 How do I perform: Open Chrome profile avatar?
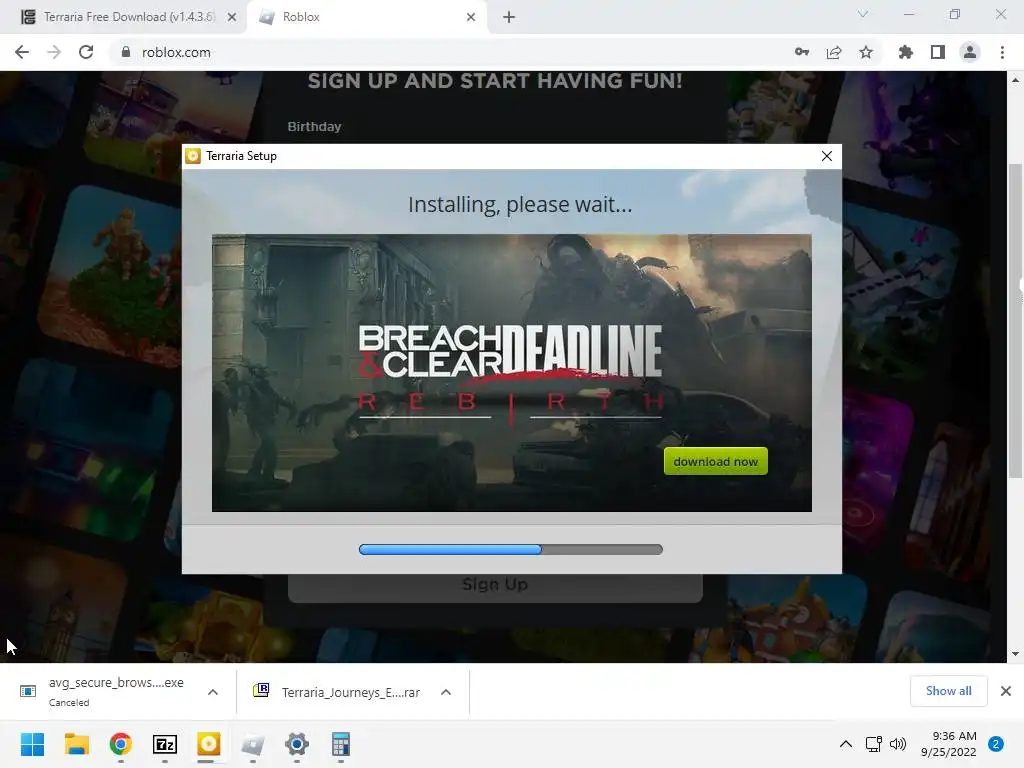970,52
